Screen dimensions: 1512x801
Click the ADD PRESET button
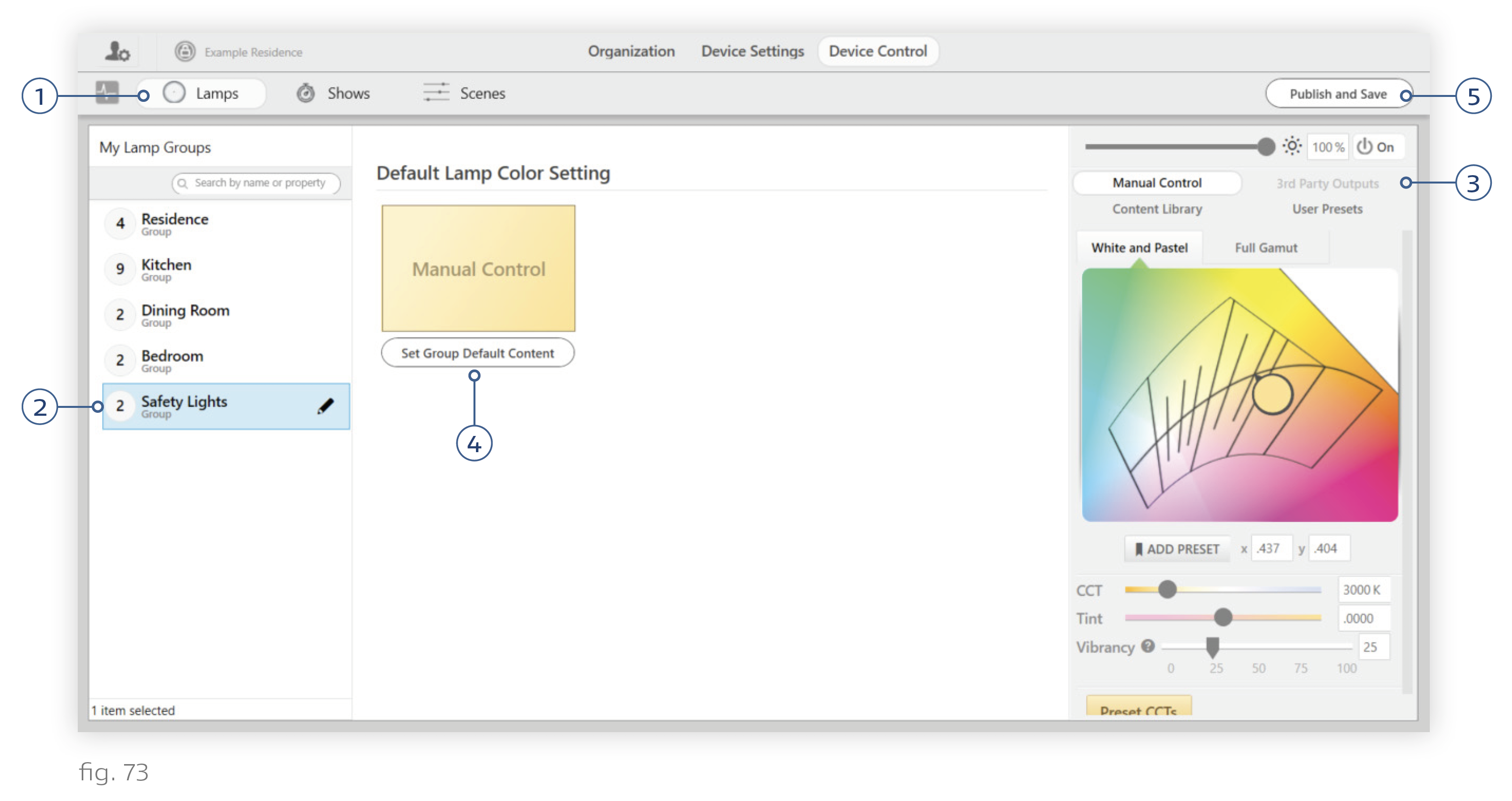[1177, 549]
